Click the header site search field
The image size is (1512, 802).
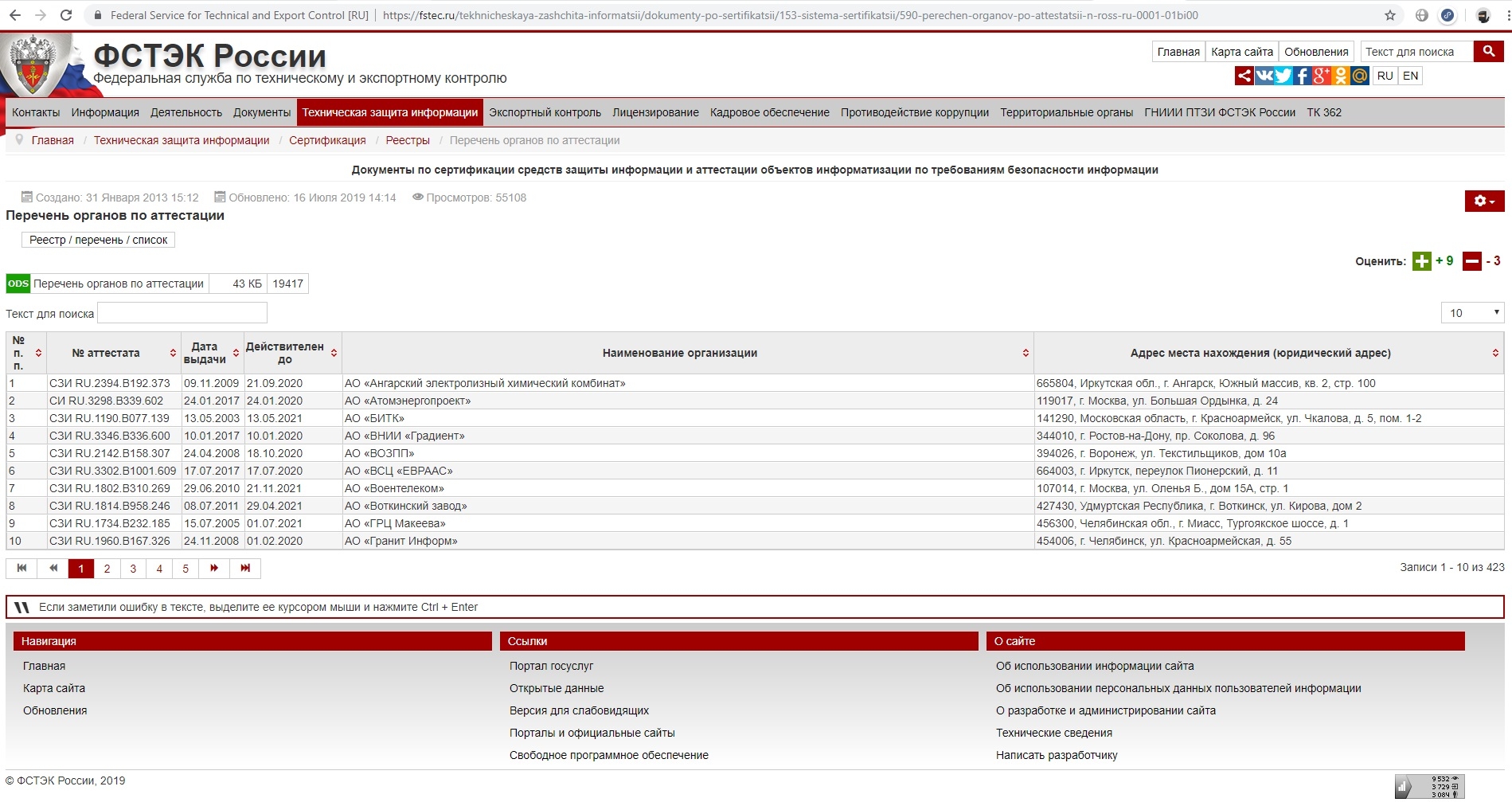pos(1416,52)
